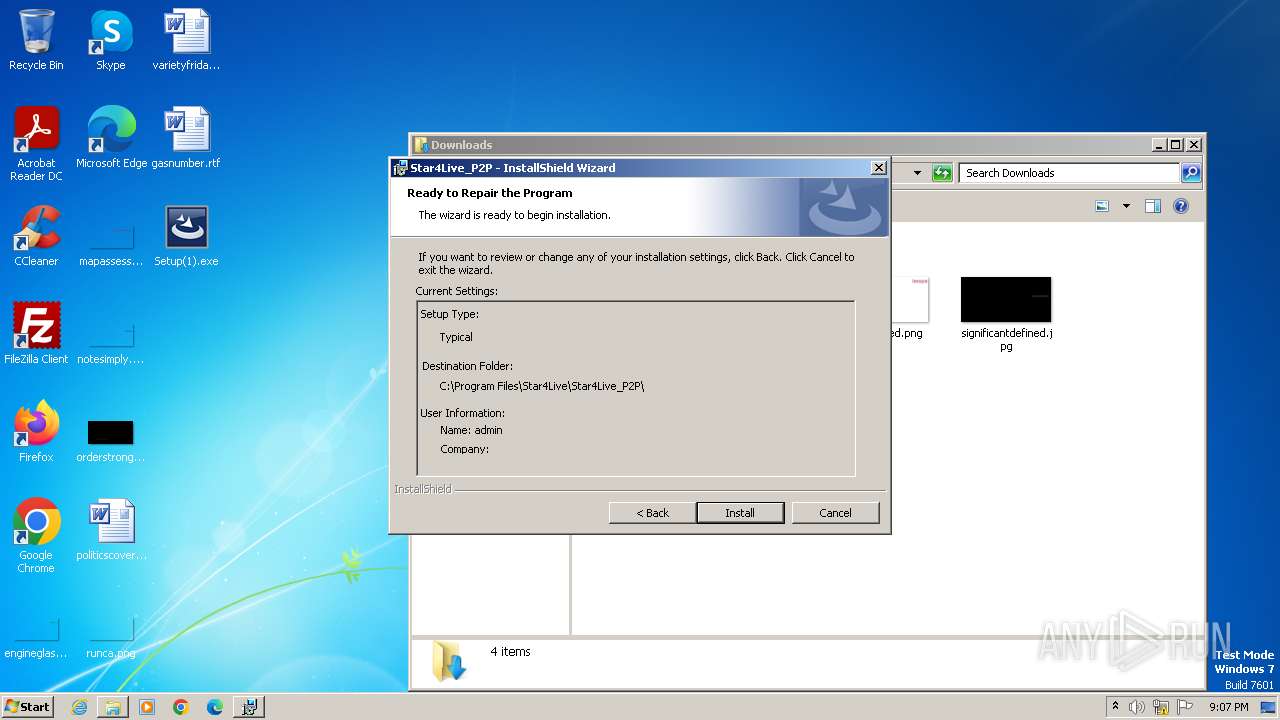Click the volume speaker tray icon
This screenshot has height=720, width=1280.
coord(1137,707)
